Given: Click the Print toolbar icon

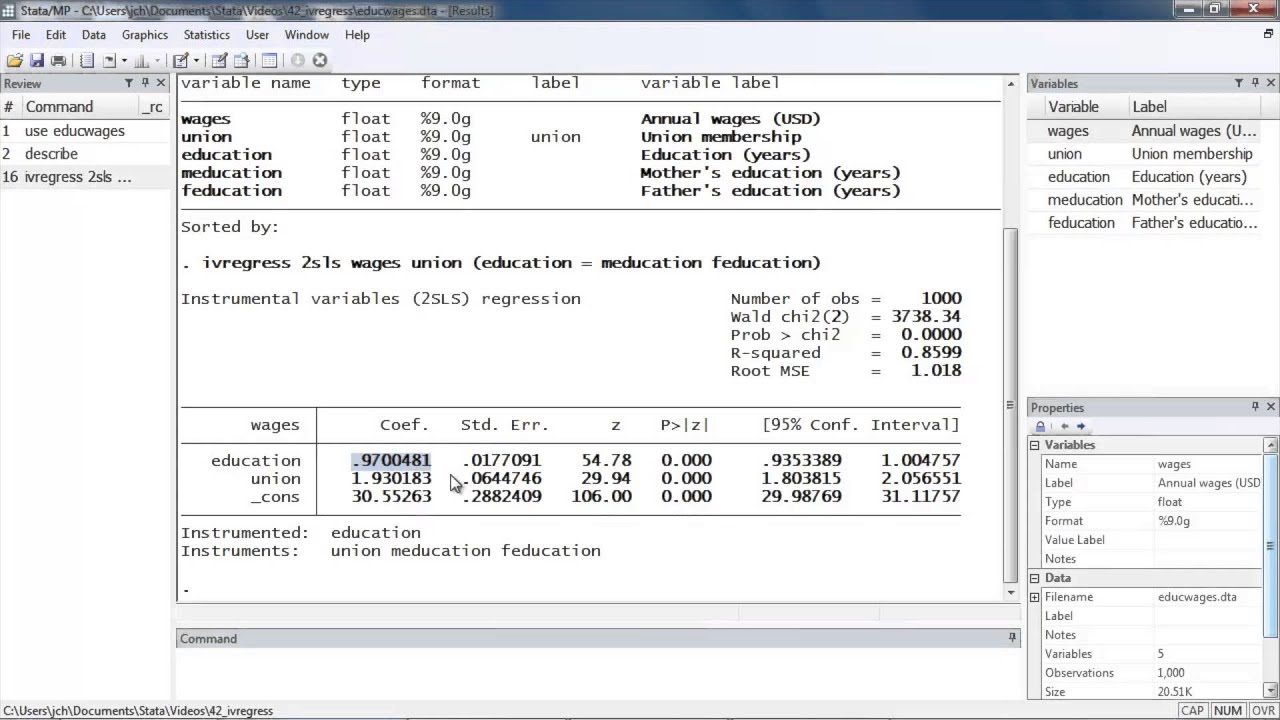Looking at the screenshot, I should (x=58, y=60).
